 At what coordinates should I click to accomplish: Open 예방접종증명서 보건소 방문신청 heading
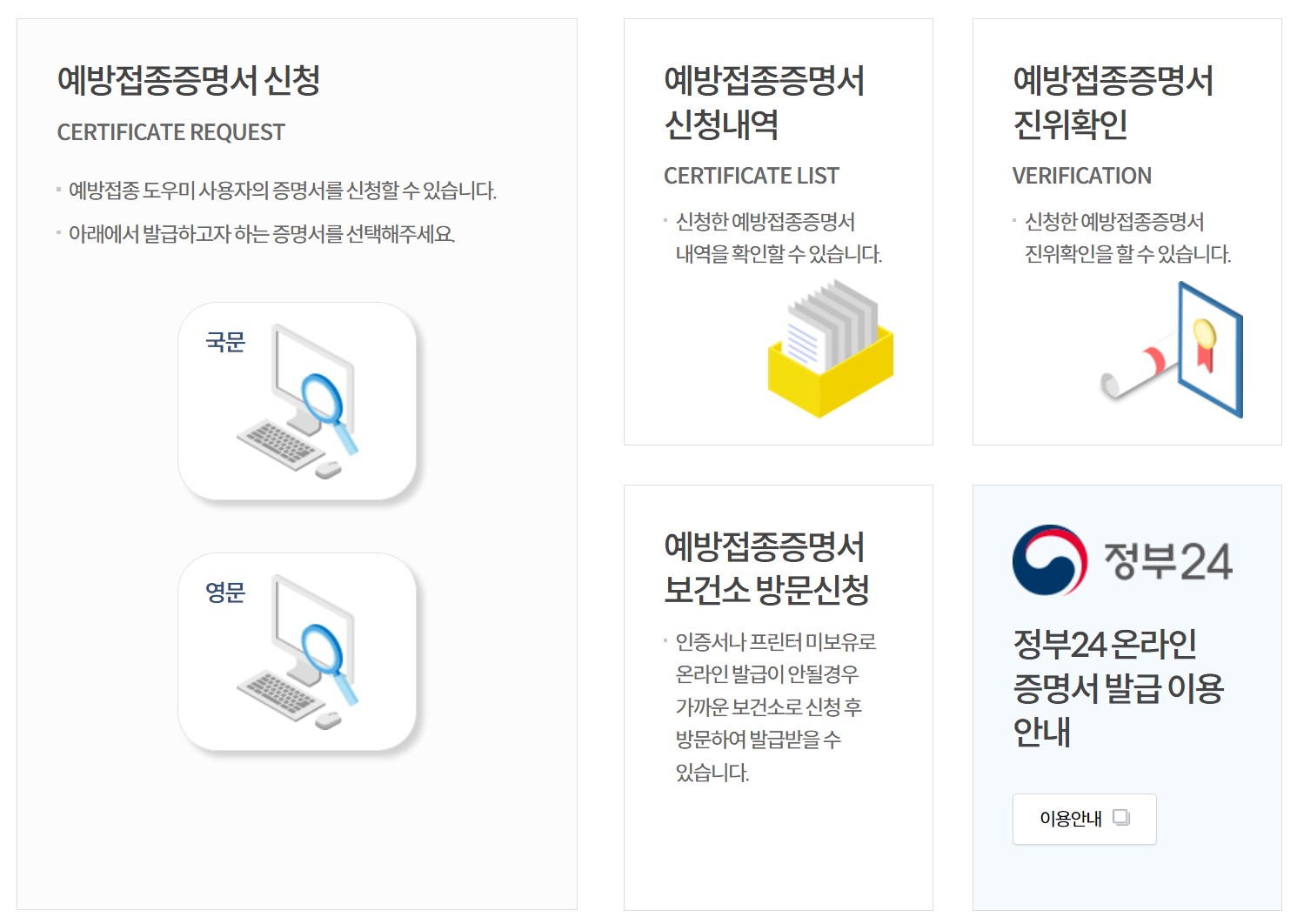766,568
